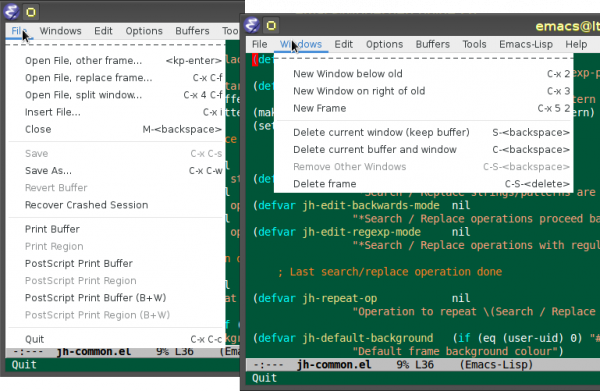Click the dashed tear-off line of Windows menu
This screenshot has width=600, height=391.
click(x=424, y=59)
